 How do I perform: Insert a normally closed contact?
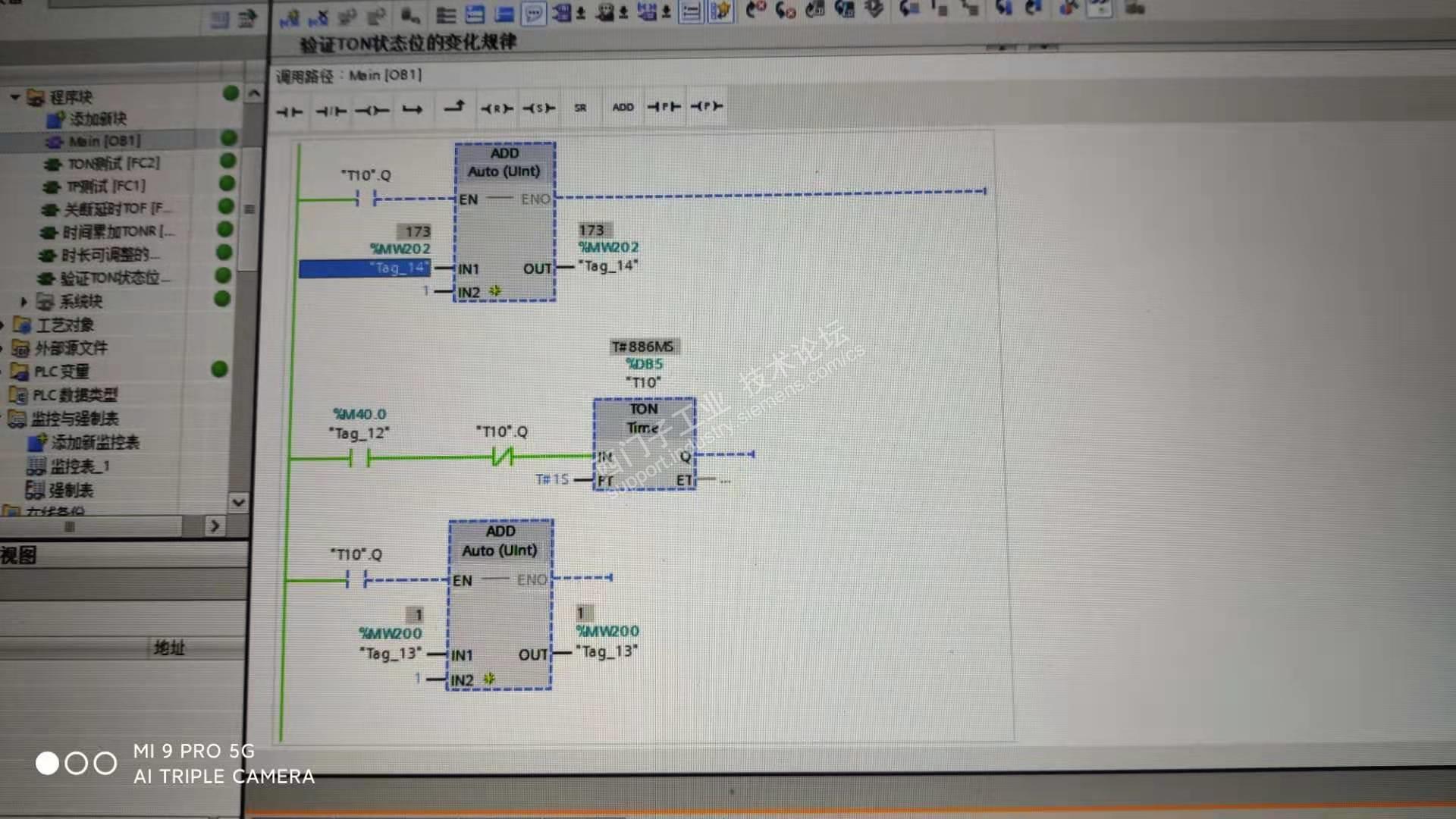click(x=331, y=111)
